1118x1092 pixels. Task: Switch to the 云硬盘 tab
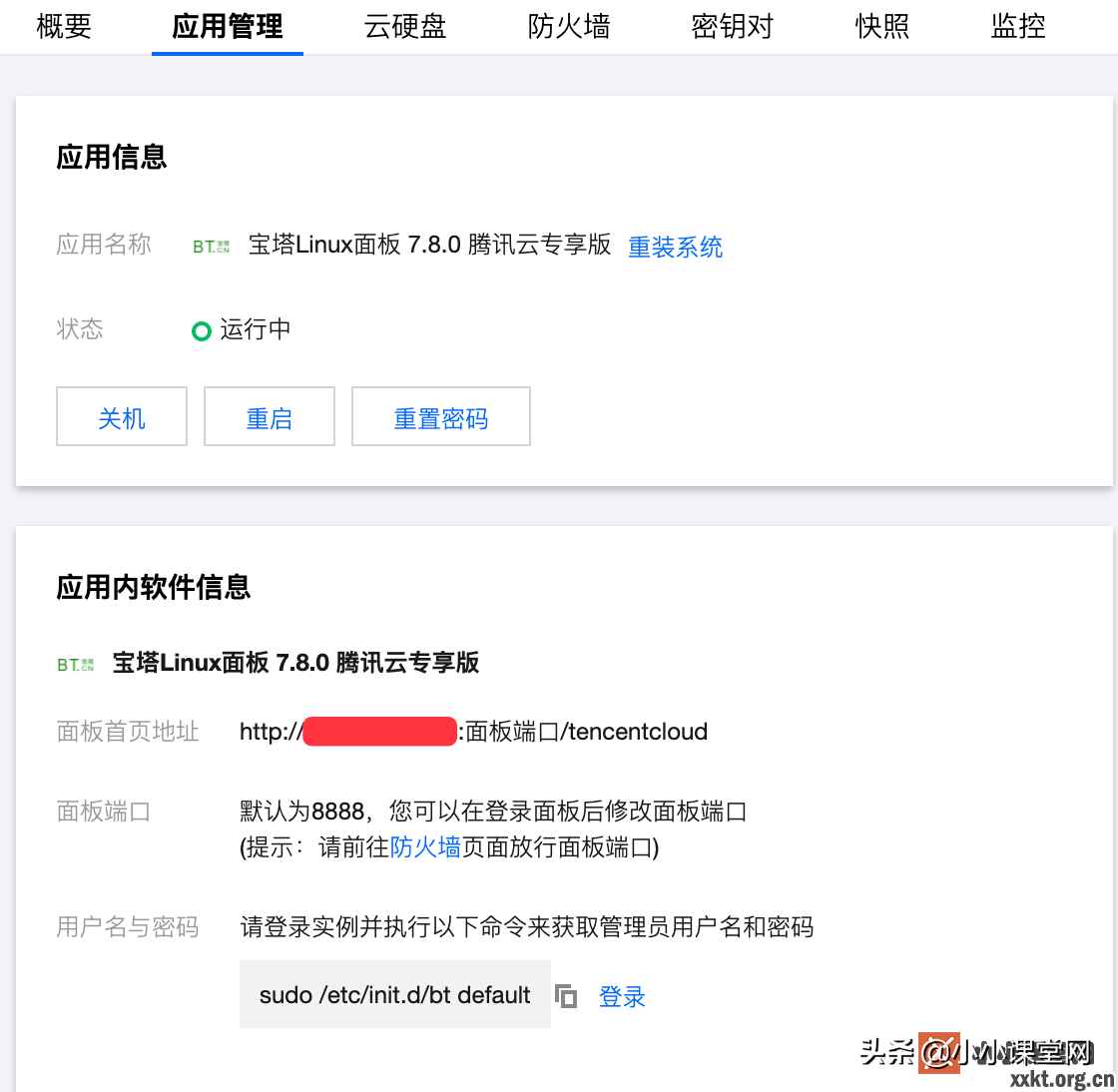click(405, 26)
